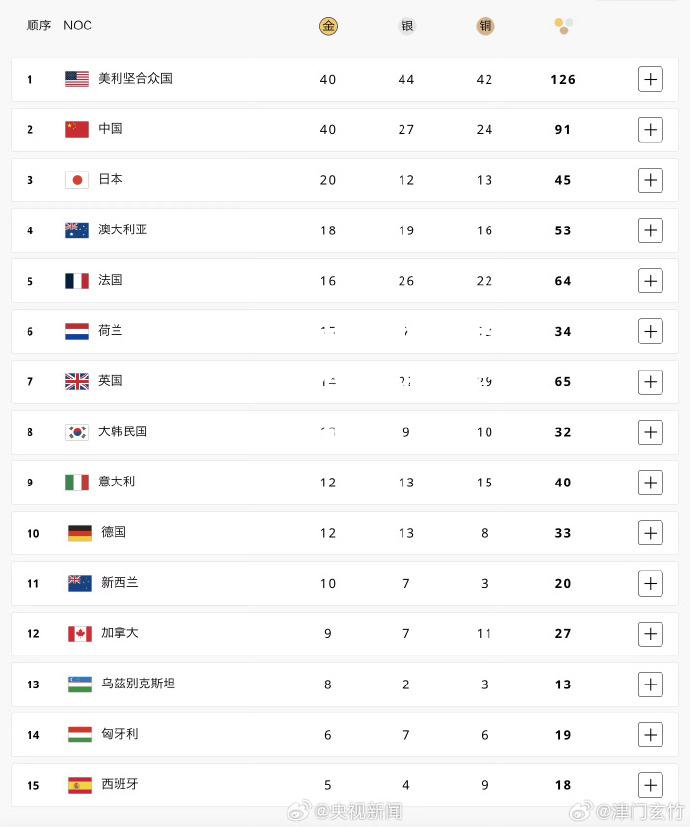Expand the 英国 row details
The image size is (690, 827).
[x=650, y=382]
